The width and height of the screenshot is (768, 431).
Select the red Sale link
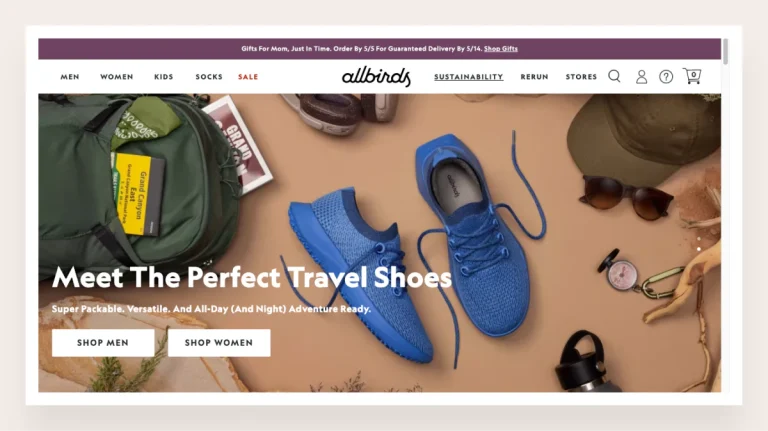pos(248,77)
